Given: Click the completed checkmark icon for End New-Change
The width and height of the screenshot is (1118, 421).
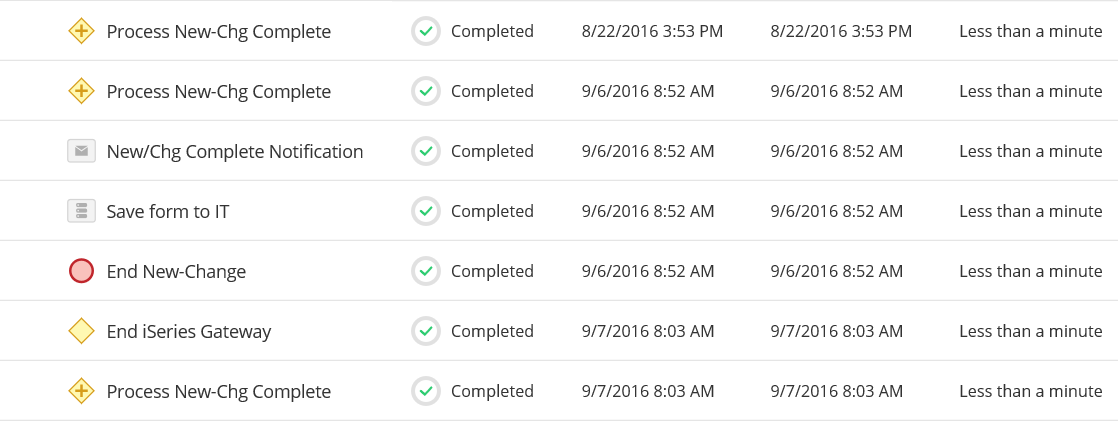Looking at the screenshot, I should pos(426,271).
